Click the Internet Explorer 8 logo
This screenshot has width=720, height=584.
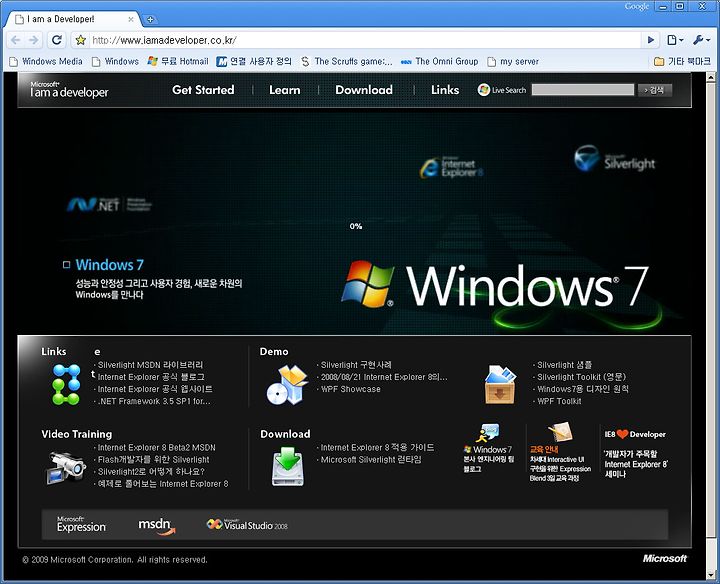coord(451,168)
